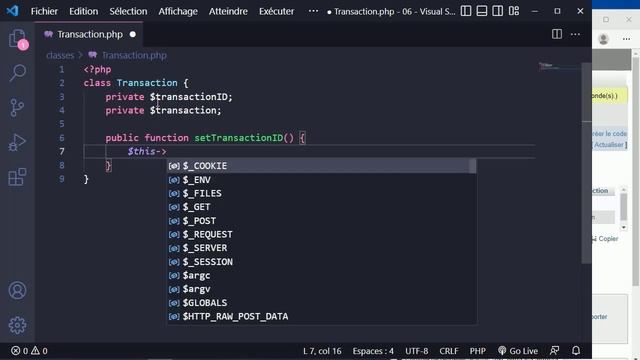
Task: Click background window vertical scrollbar
Action: pyautogui.click(x=636, y=171)
